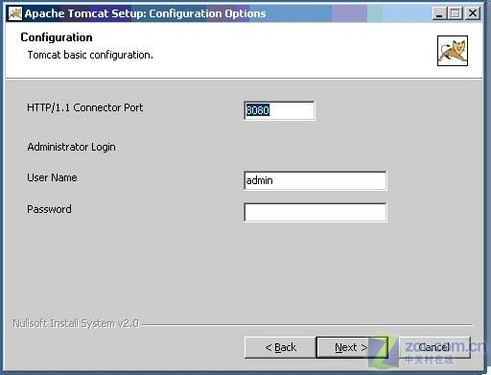Click the highlighted 8080 port value
Screen dimensions: 491x375
pyautogui.click(x=257, y=110)
